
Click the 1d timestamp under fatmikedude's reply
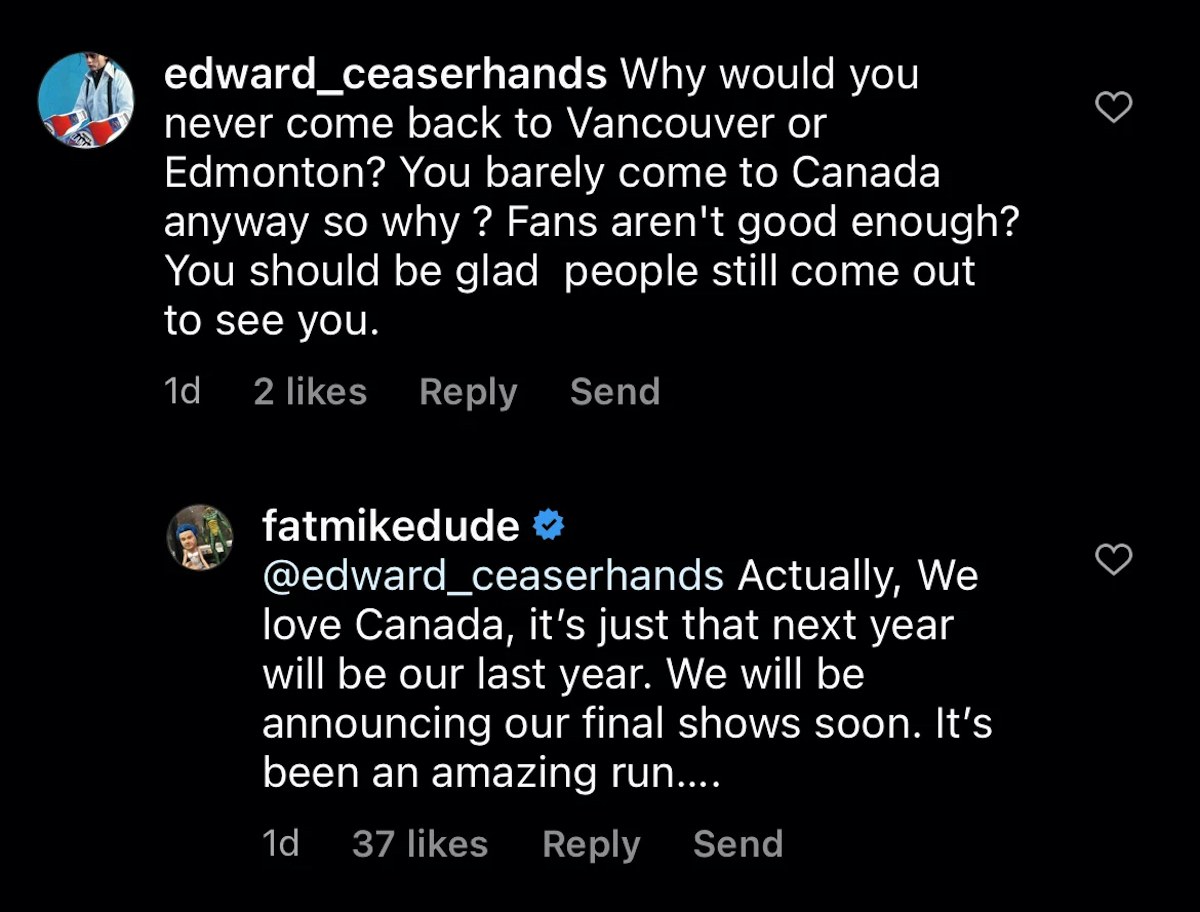click(281, 844)
